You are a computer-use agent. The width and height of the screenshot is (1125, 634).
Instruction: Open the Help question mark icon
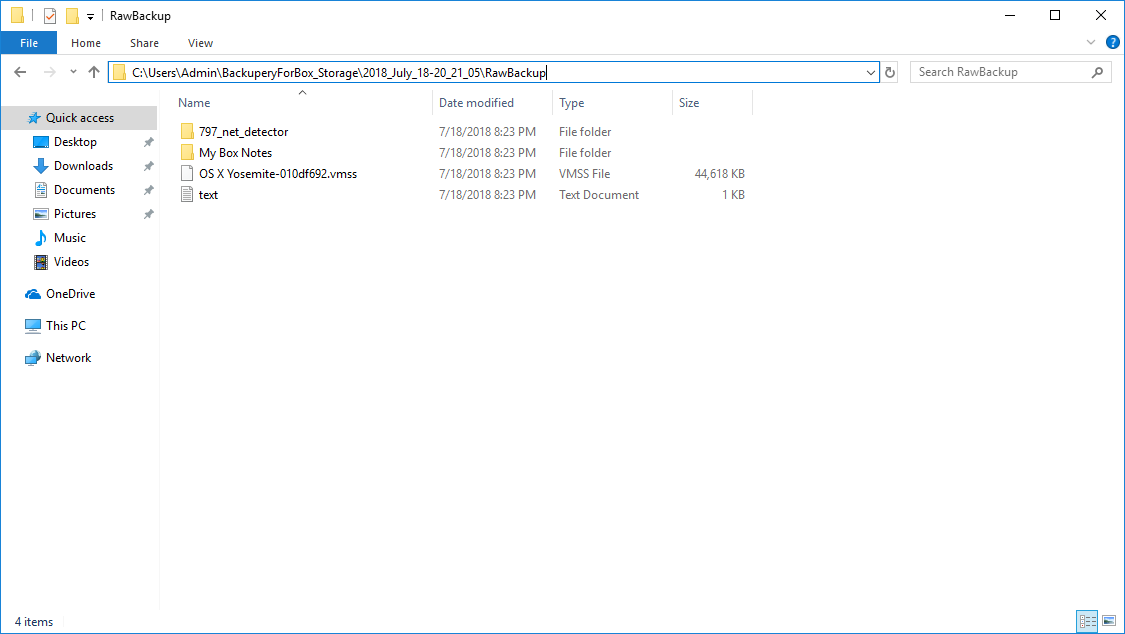coord(1113,42)
